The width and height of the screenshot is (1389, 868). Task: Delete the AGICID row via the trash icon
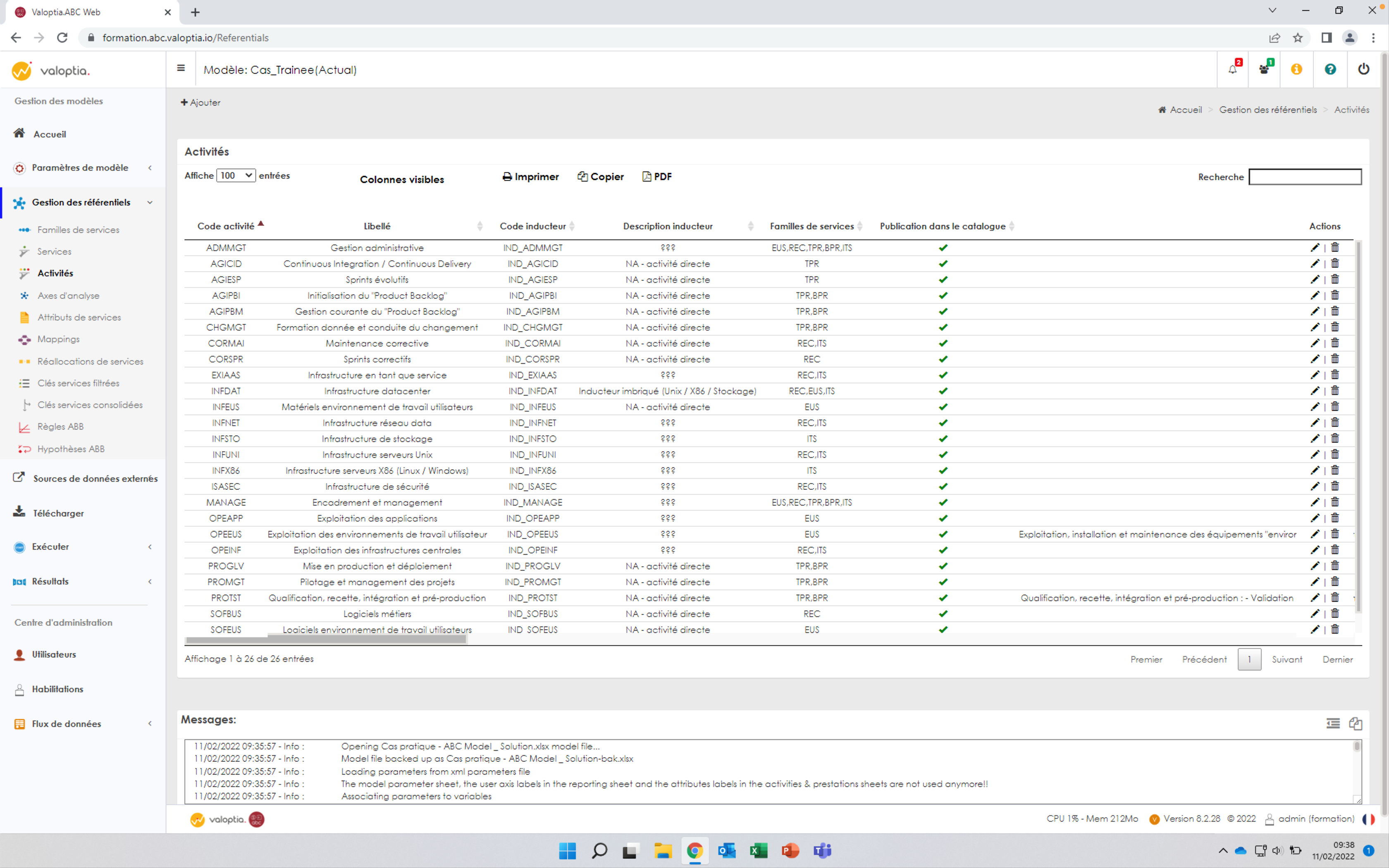[1335, 263]
